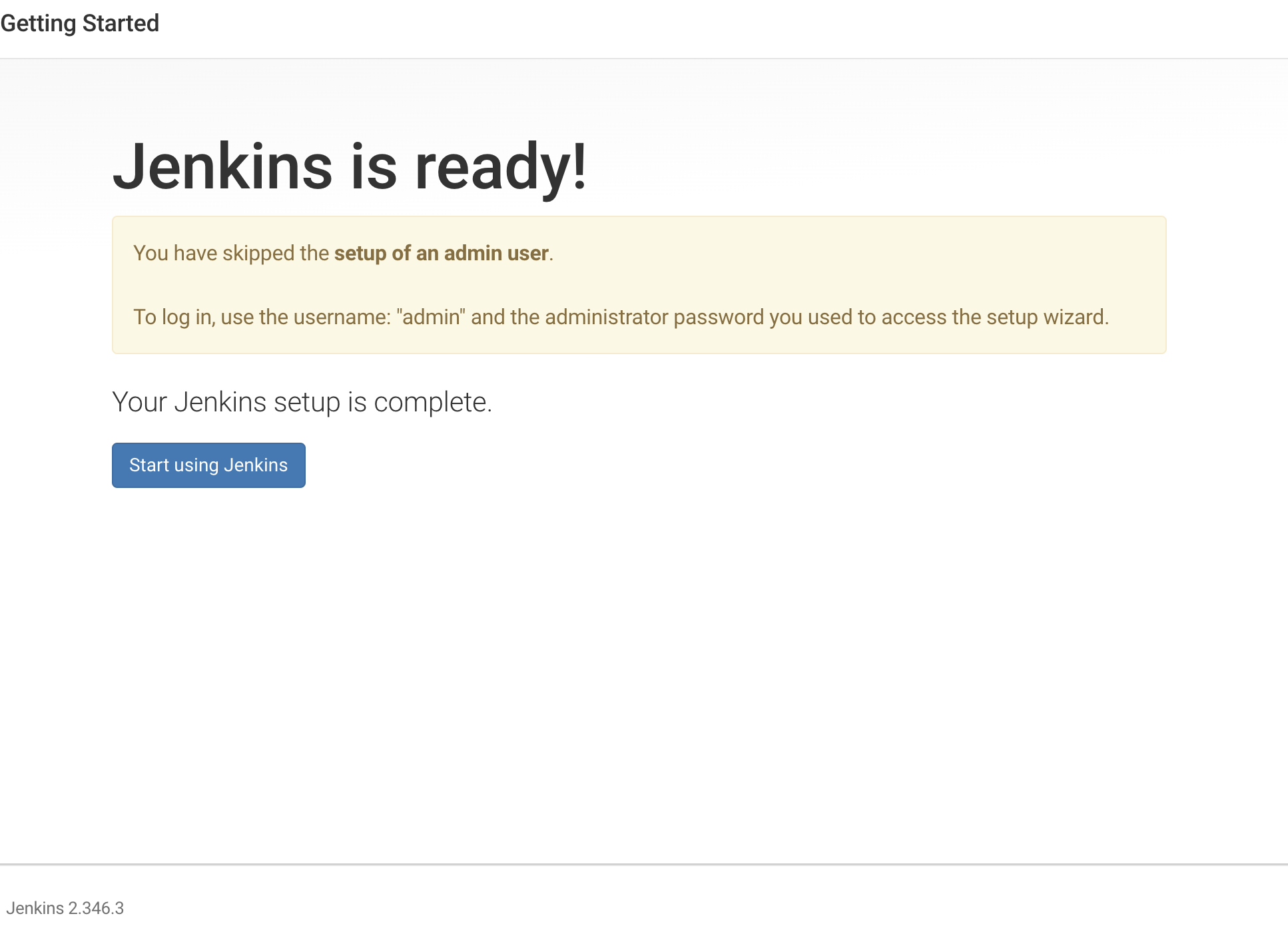Click the word 'complete.' below the warning box
Image resolution: width=1288 pixels, height=928 pixels.
(x=432, y=402)
